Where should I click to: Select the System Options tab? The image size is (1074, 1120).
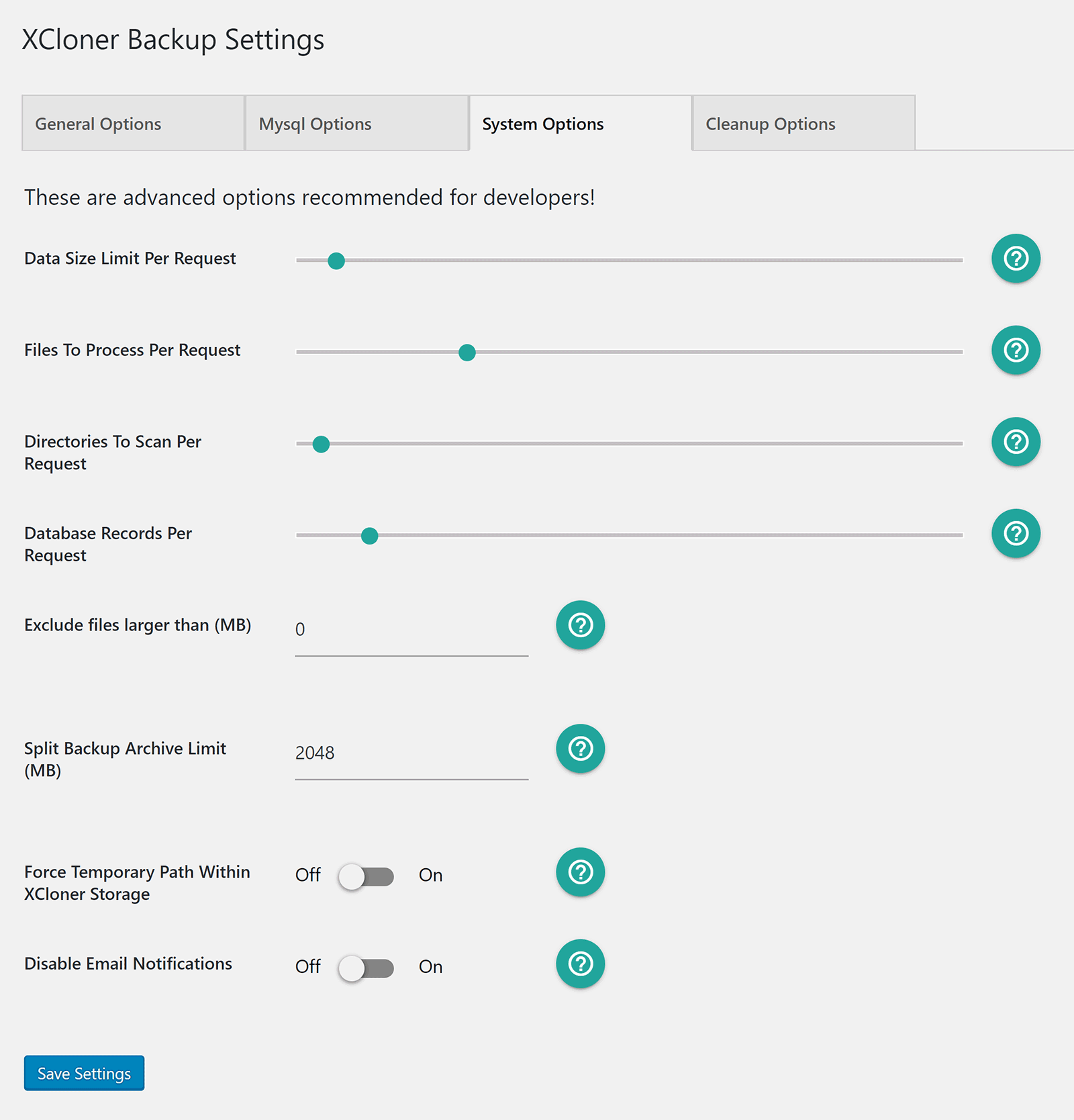[x=580, y=124]
